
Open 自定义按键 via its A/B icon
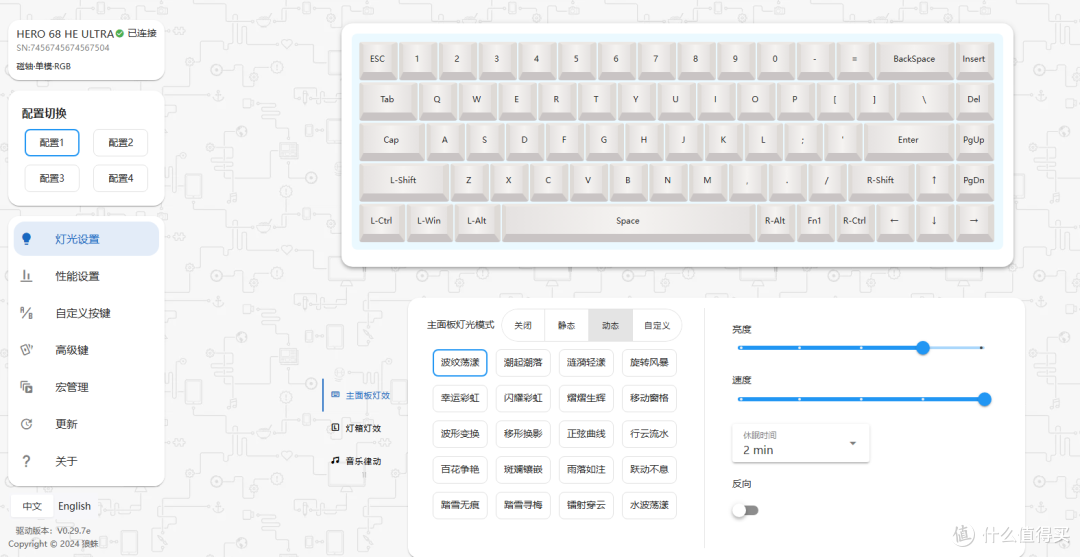(x=26, y=313)
